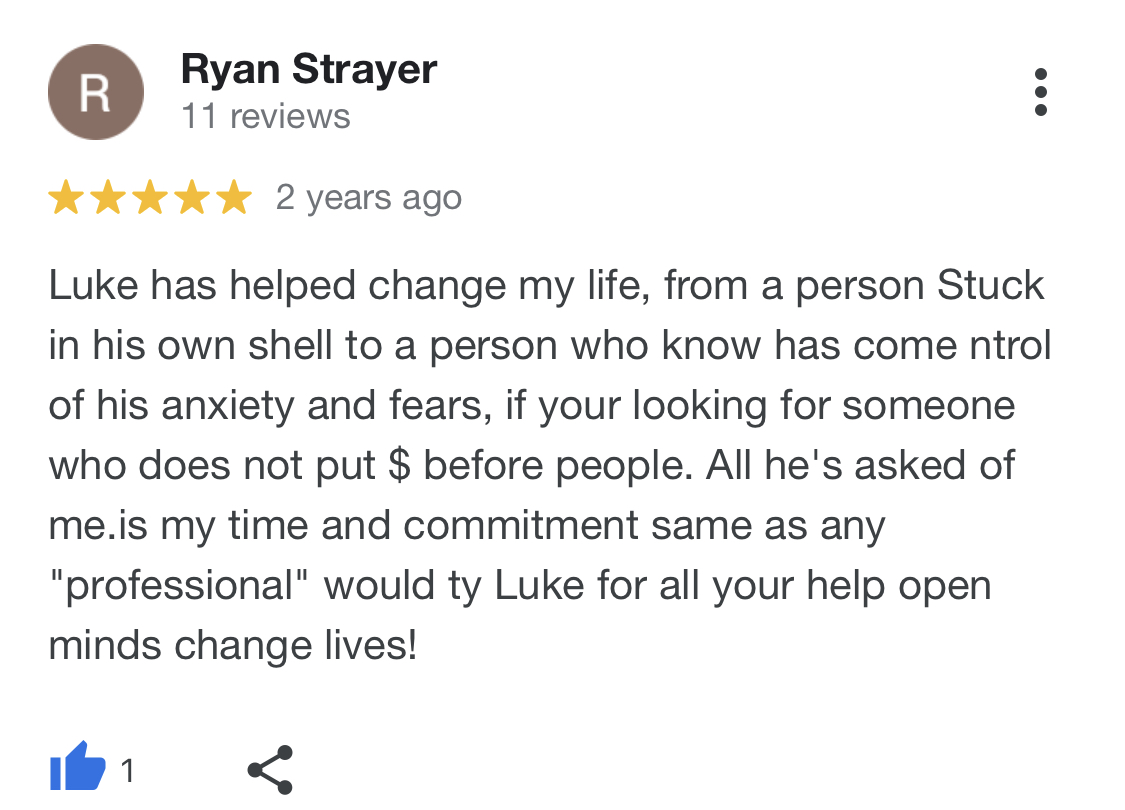Select the third yellow rating star
Image resolution: width=1125 pixels, height=810 pixels.
151,197
